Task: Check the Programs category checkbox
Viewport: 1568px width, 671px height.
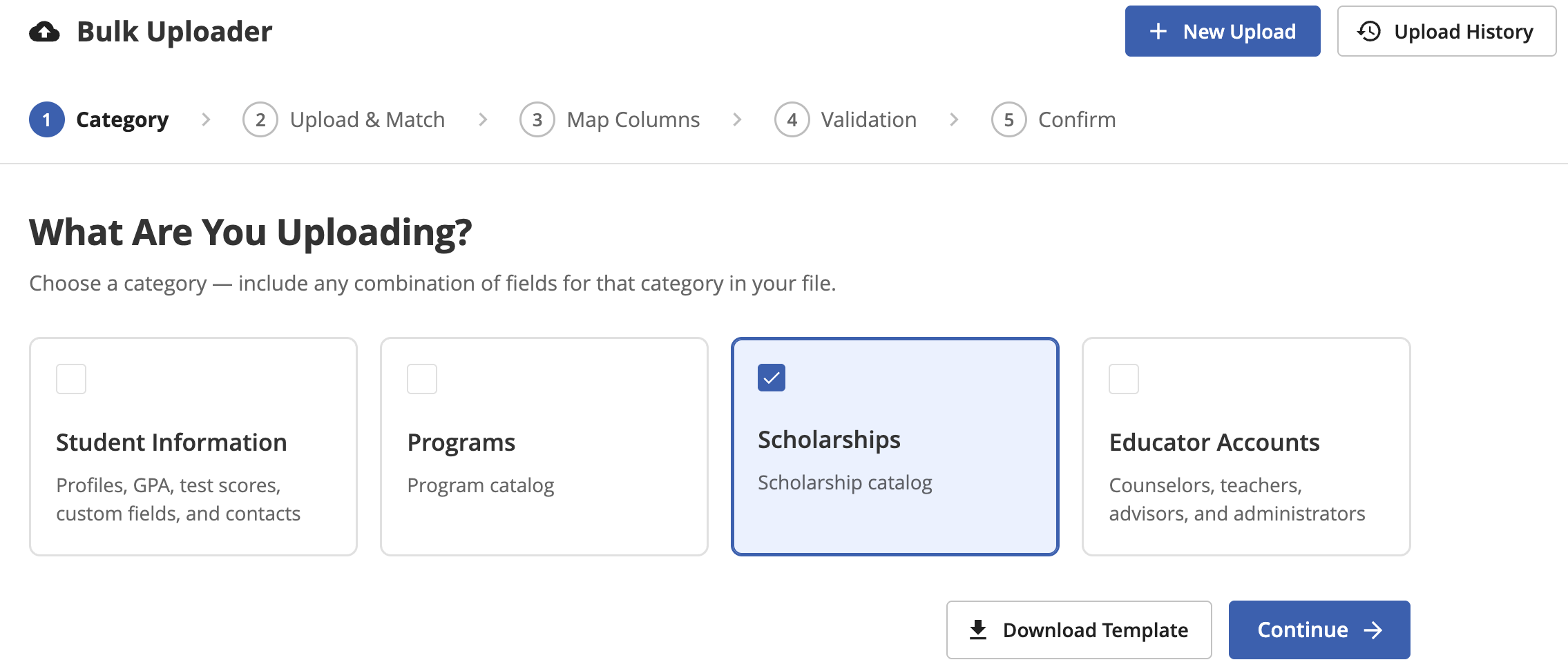Action: [422, 379]
